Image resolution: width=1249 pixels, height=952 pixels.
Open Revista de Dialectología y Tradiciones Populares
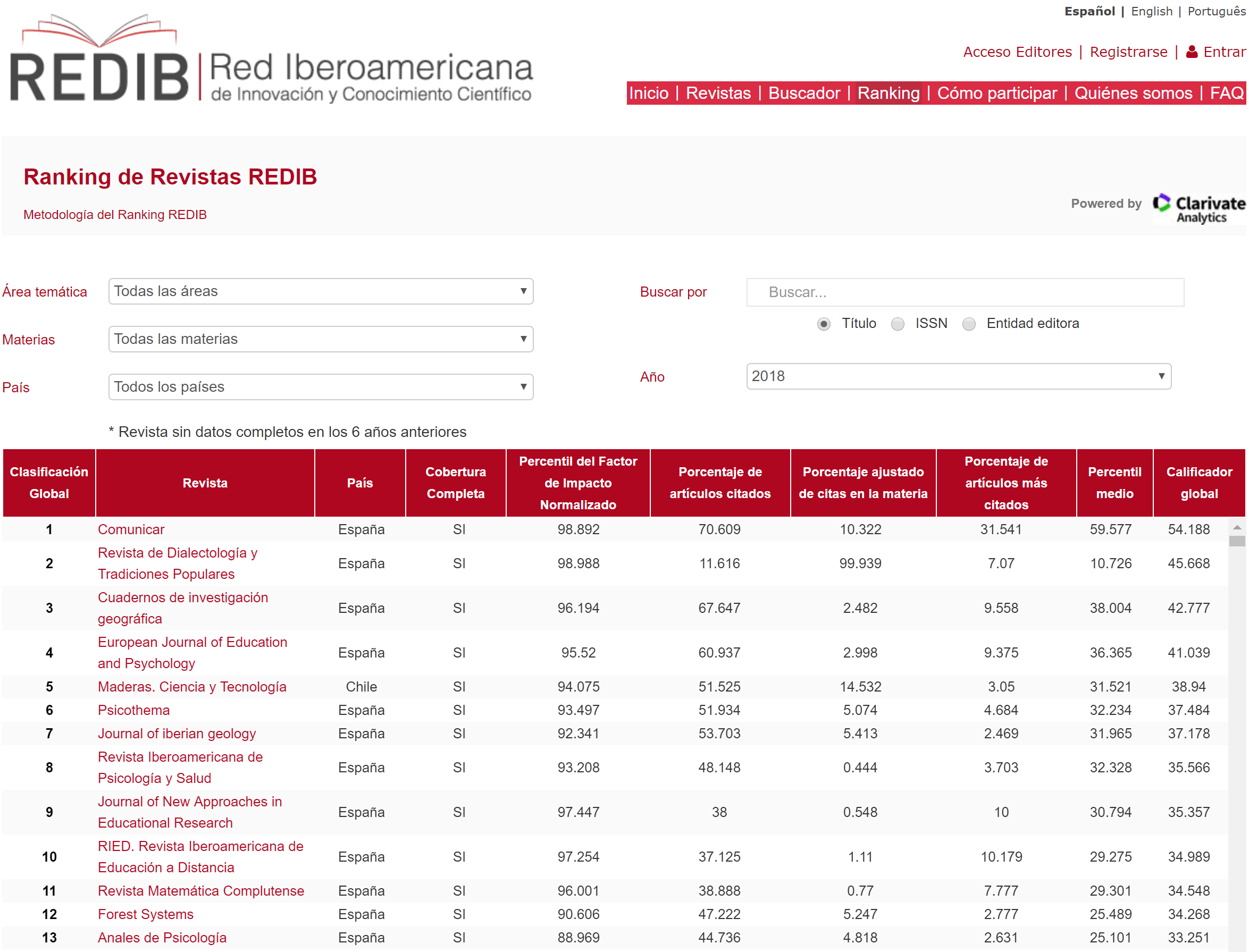[178, 563]
